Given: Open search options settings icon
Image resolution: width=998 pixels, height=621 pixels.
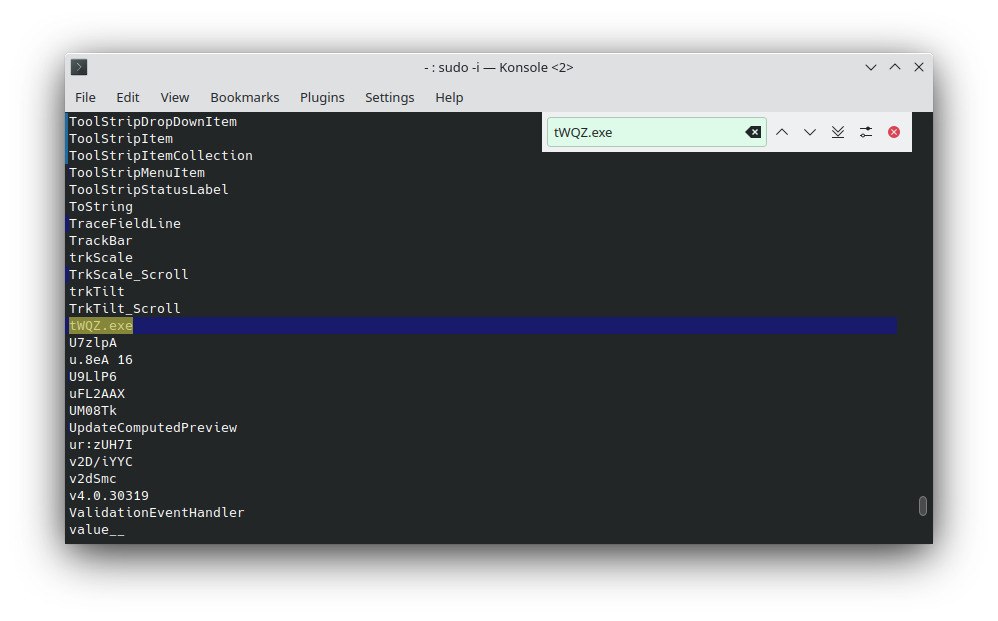Looking at the screenshot, I should pos(866,132).
